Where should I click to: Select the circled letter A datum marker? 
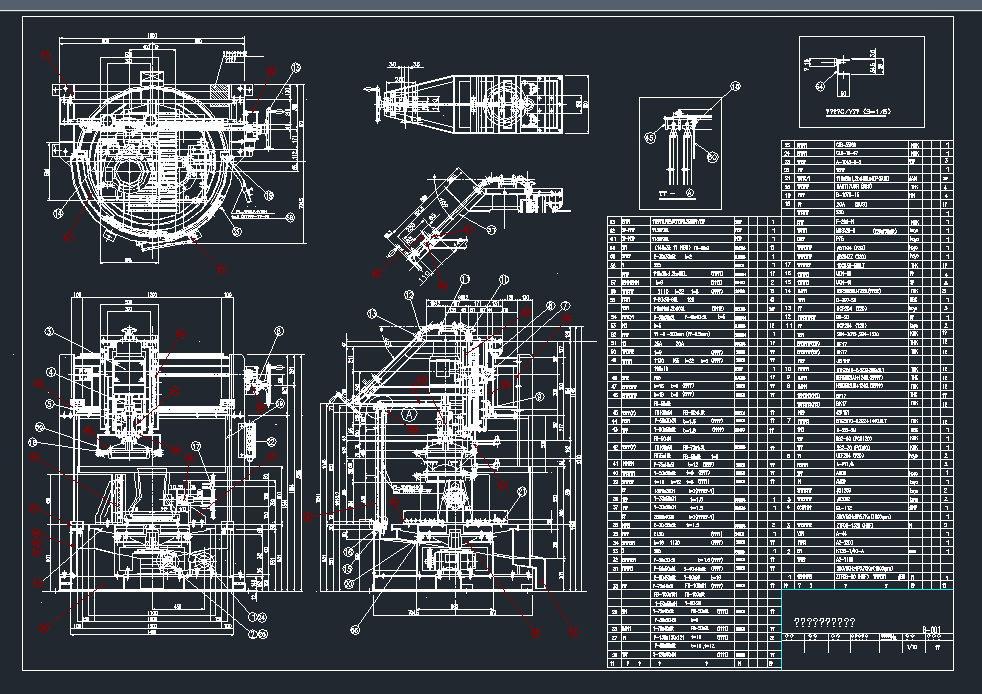coord(409,414)
